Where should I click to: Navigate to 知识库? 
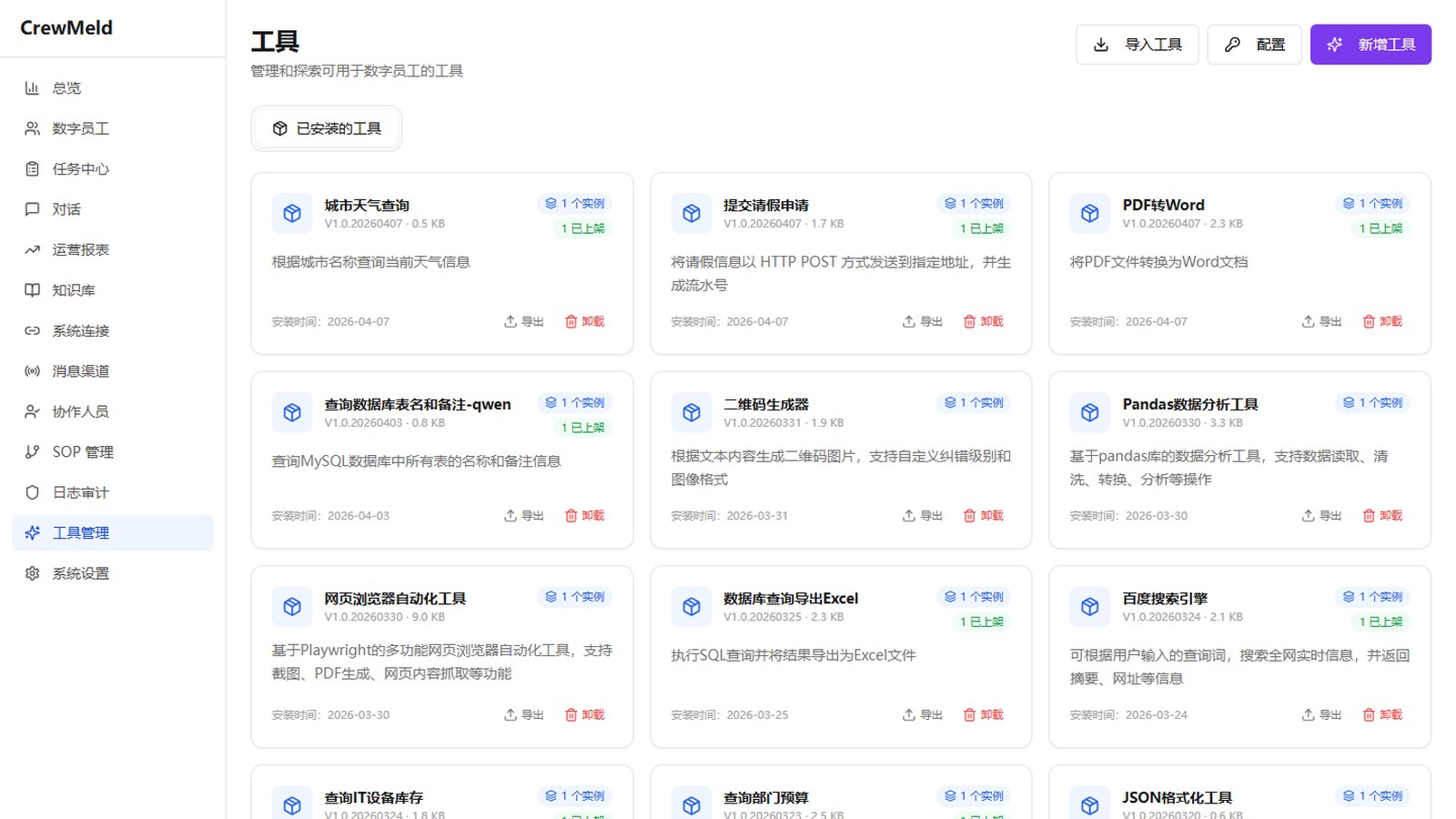coord(112,290)
